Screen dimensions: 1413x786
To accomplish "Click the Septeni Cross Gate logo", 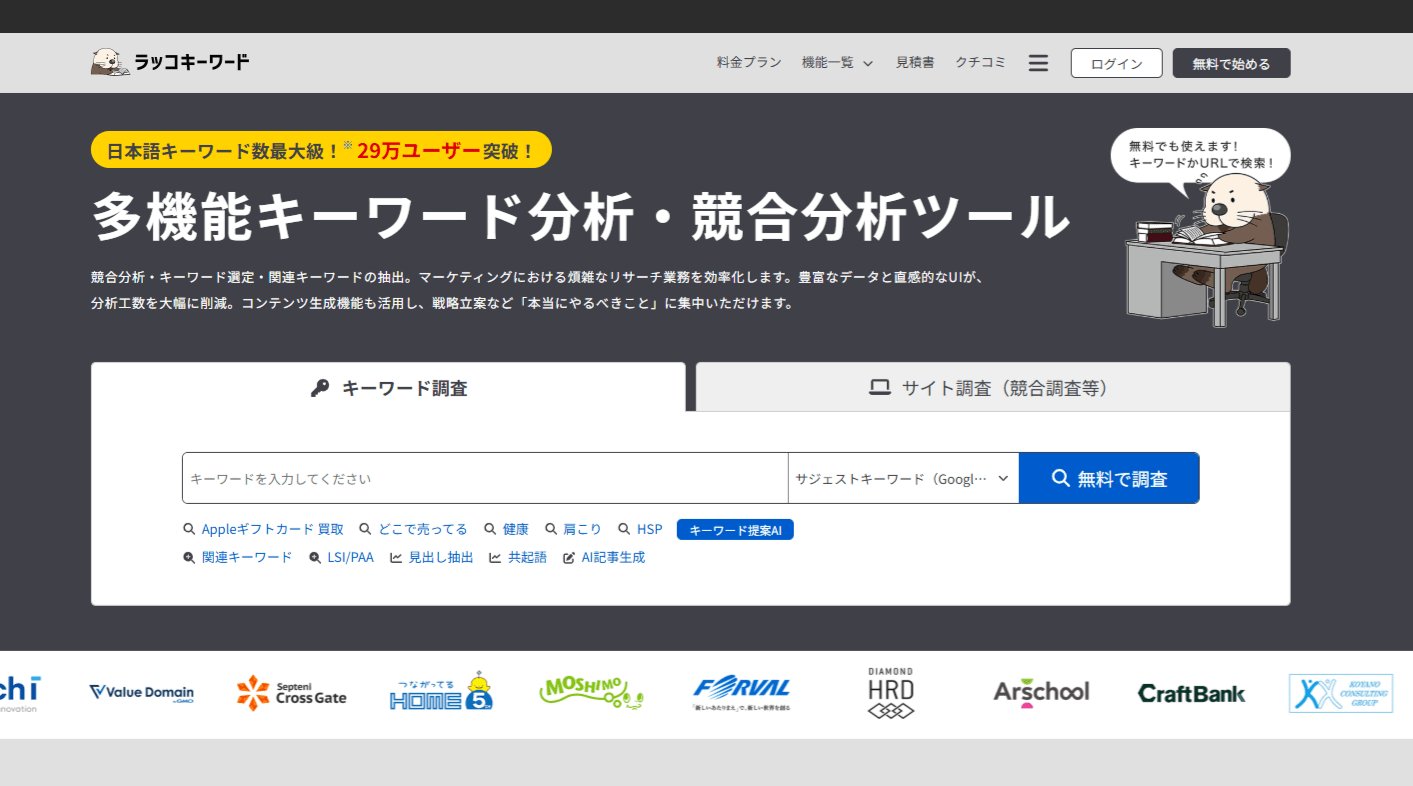I will [x=292, y=692].
